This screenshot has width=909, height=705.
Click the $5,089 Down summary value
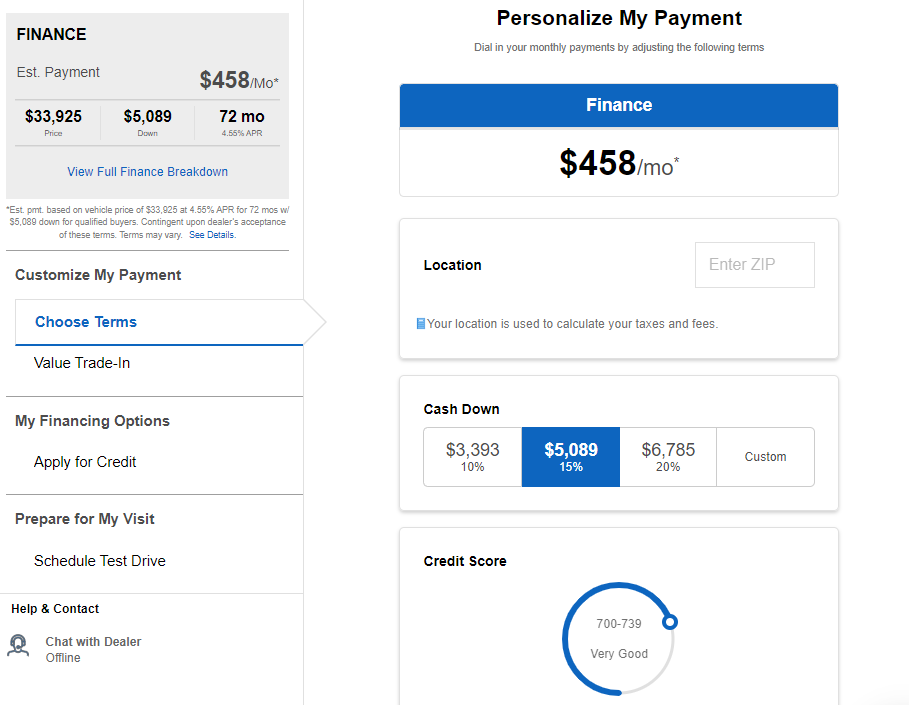[x=148, y=117]
